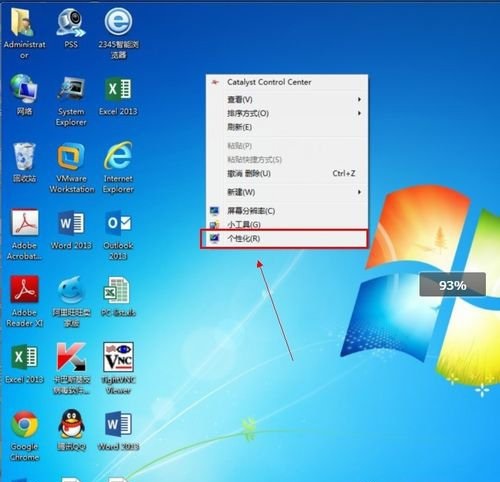Open Catalyst Control Center from context menu
The width and height of the screenshot is (500, 482).
coord(287,82)
